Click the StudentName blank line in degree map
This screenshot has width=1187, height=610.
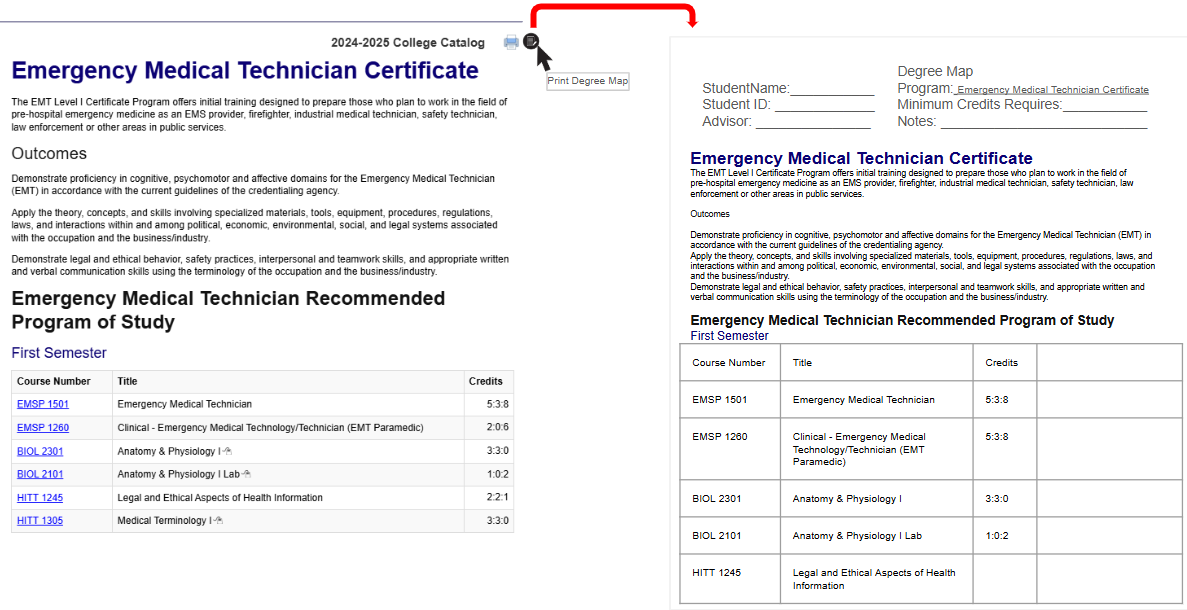[832, 89]
